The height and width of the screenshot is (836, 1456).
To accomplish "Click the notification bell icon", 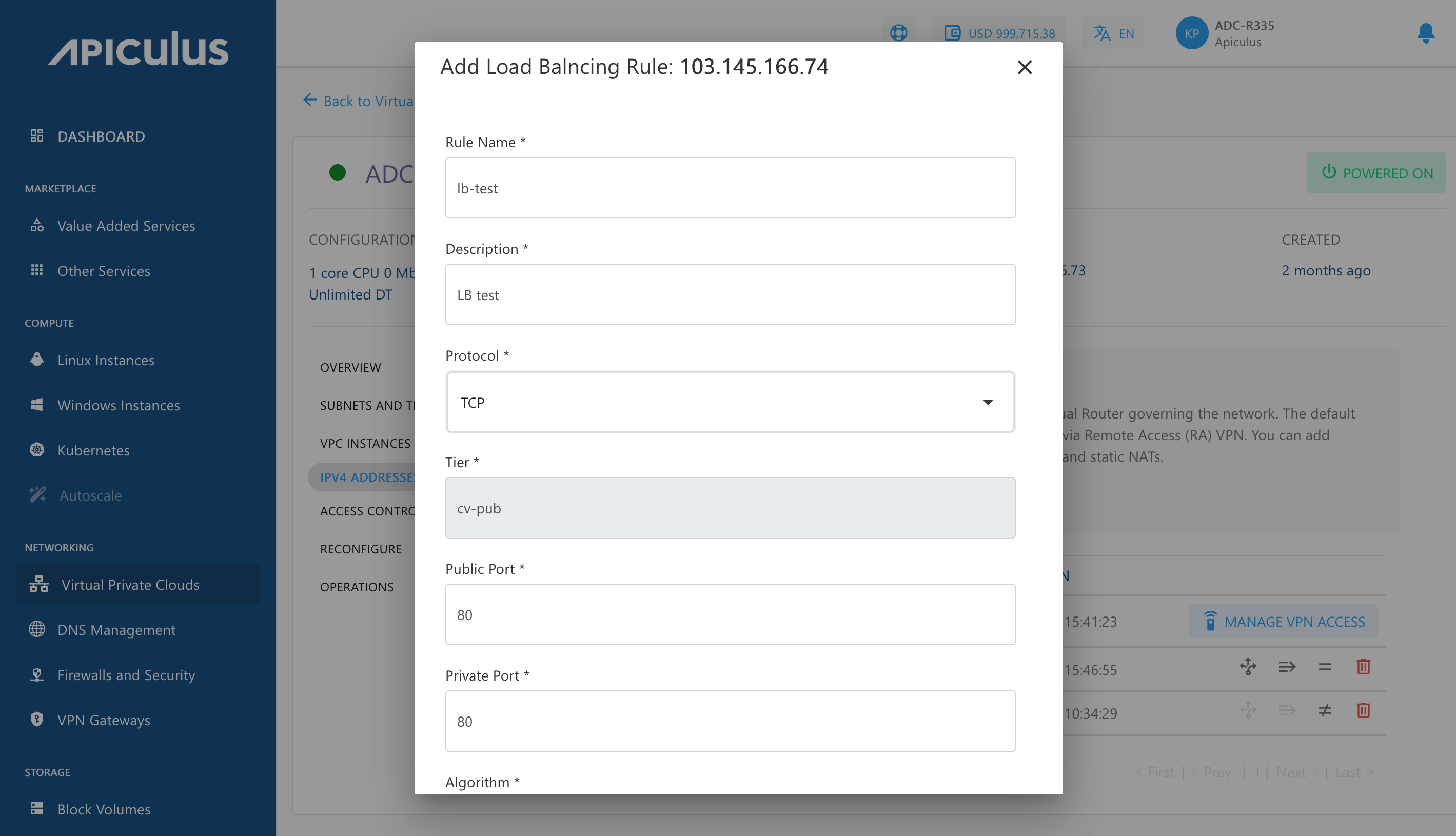I will [1426, 34].
